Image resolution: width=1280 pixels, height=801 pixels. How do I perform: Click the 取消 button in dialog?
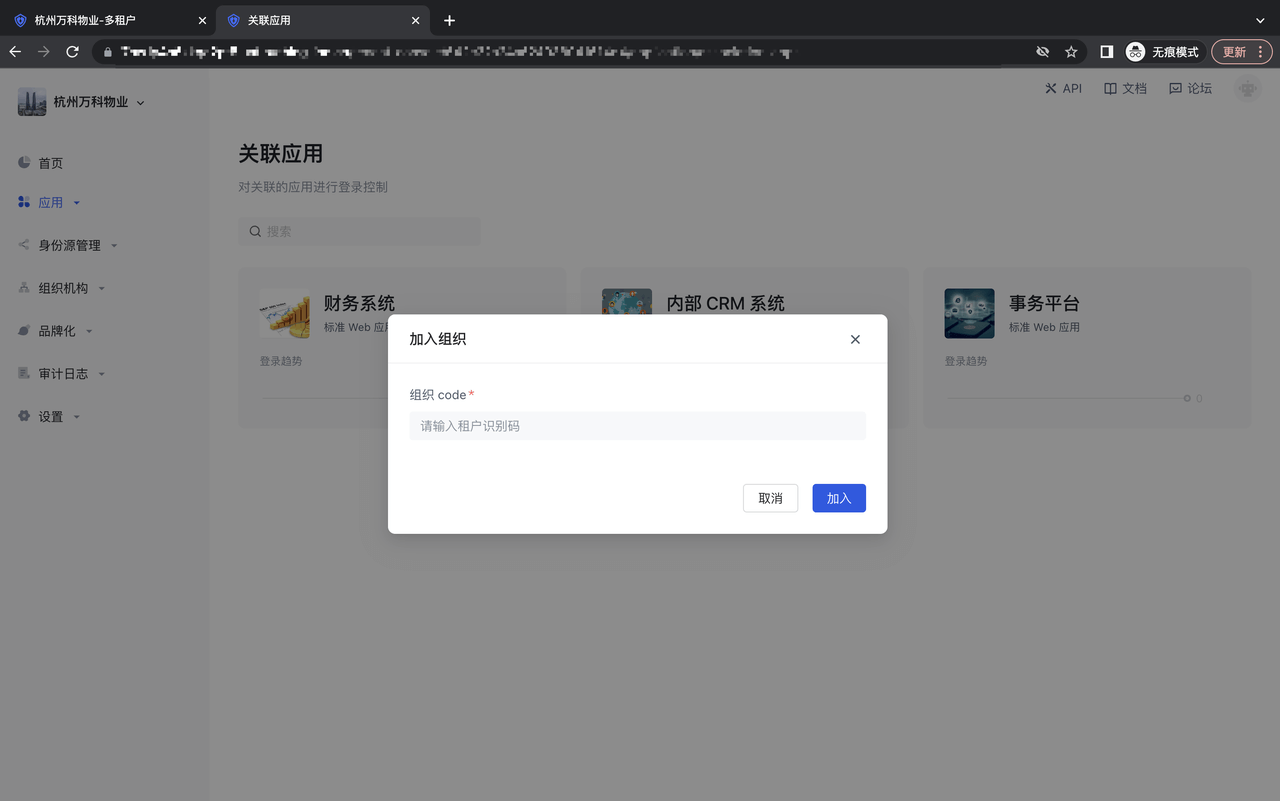(770, 498)
